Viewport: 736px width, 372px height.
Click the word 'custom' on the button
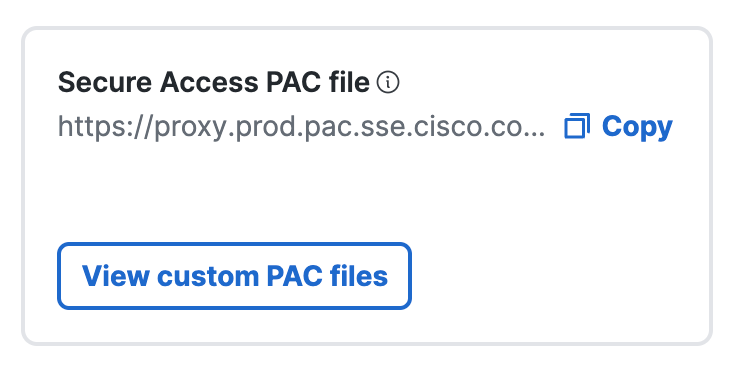point(207,276)
